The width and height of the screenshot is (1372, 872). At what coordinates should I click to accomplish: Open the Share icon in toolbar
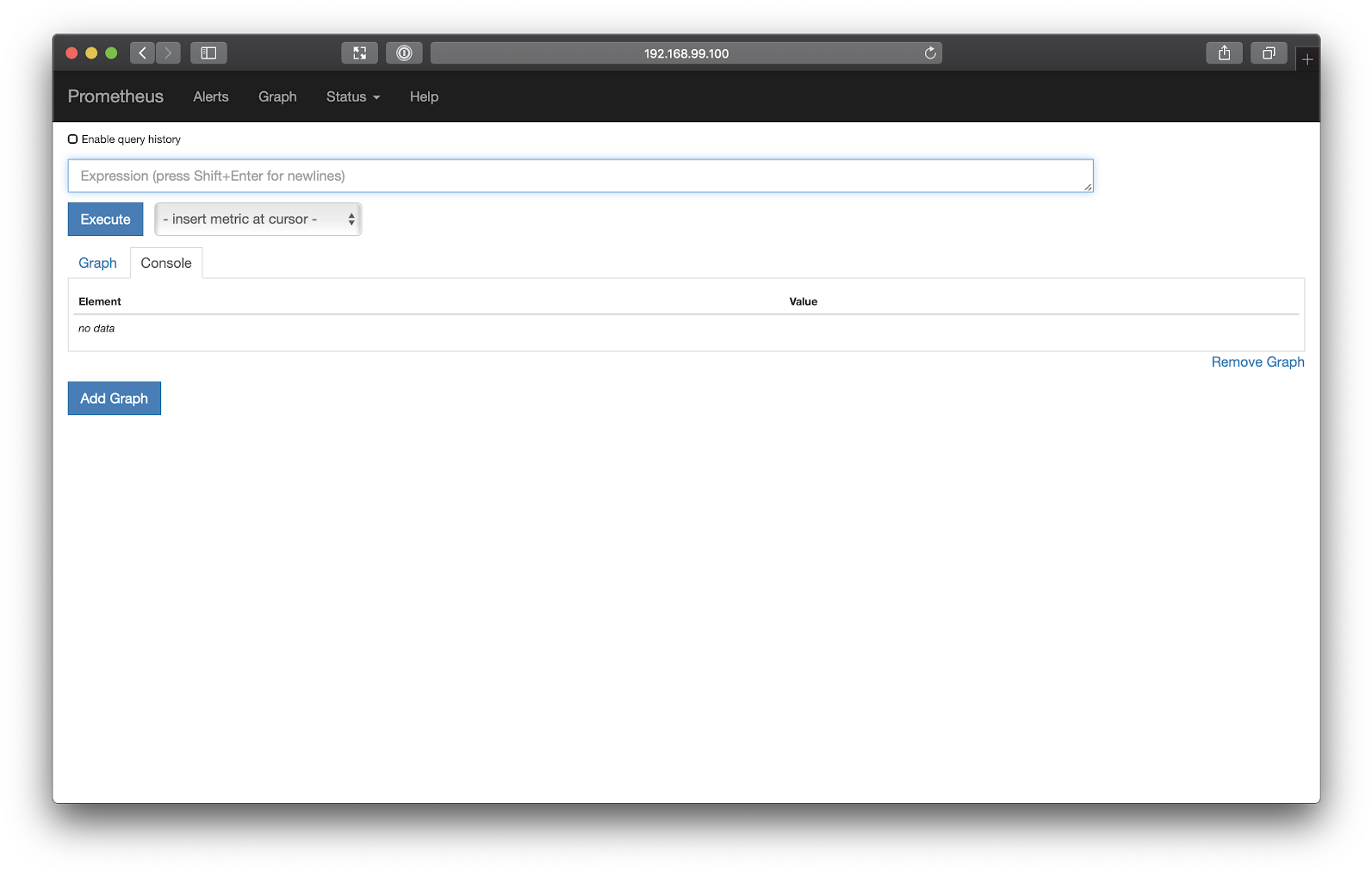point(1224,53)
